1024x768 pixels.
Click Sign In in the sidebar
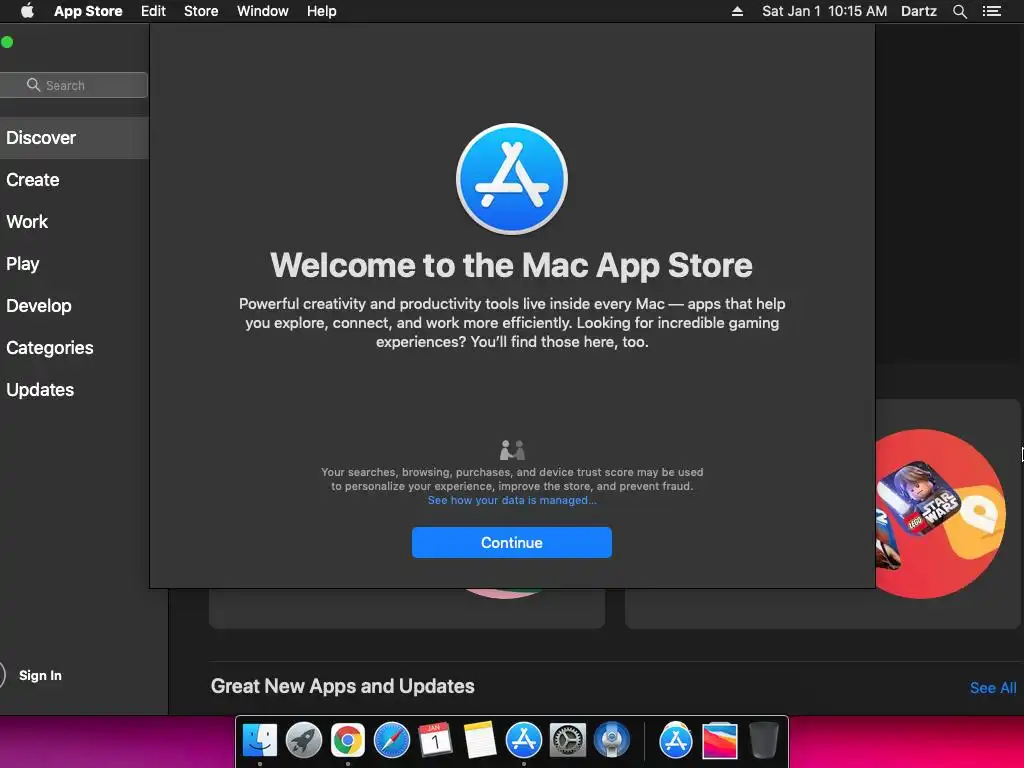(x=40, y=675)
